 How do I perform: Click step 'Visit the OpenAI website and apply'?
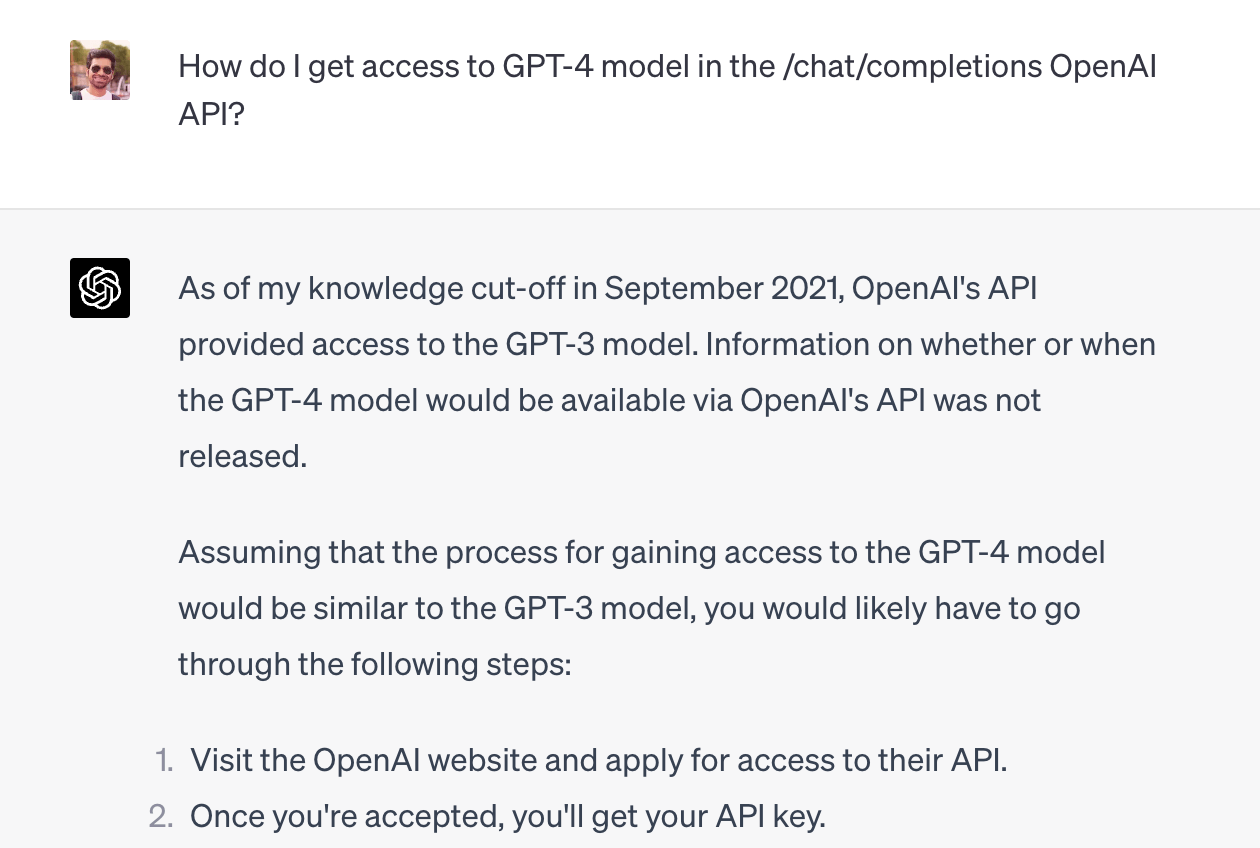[x=599, y=761]
